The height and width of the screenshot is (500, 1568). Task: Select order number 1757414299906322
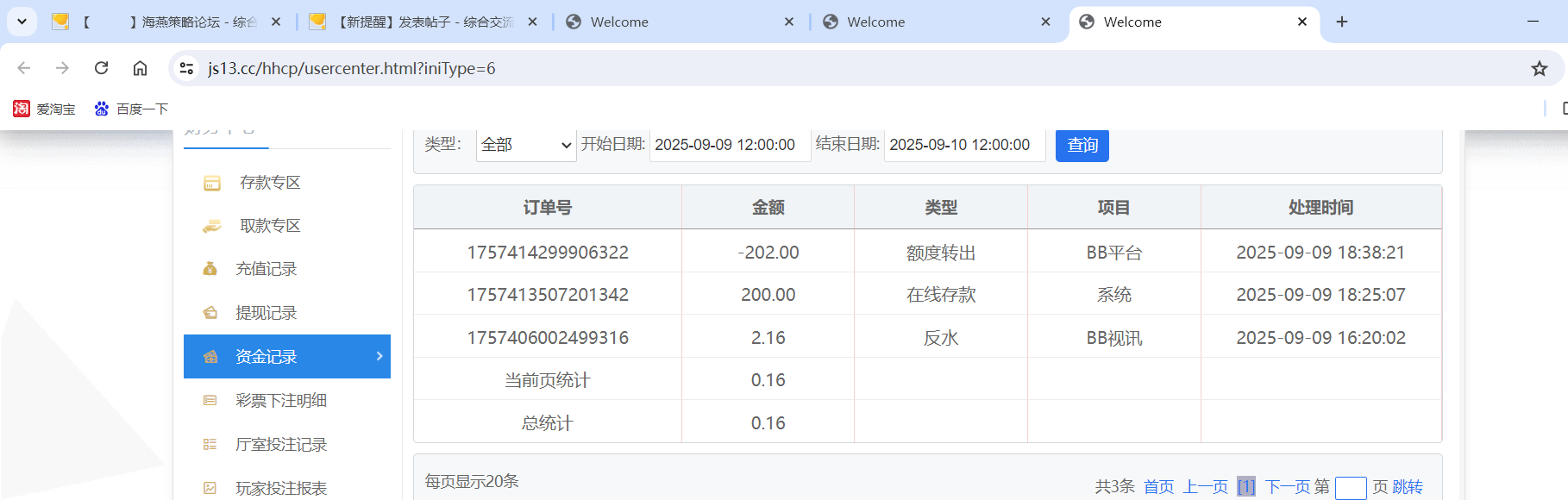548,253
